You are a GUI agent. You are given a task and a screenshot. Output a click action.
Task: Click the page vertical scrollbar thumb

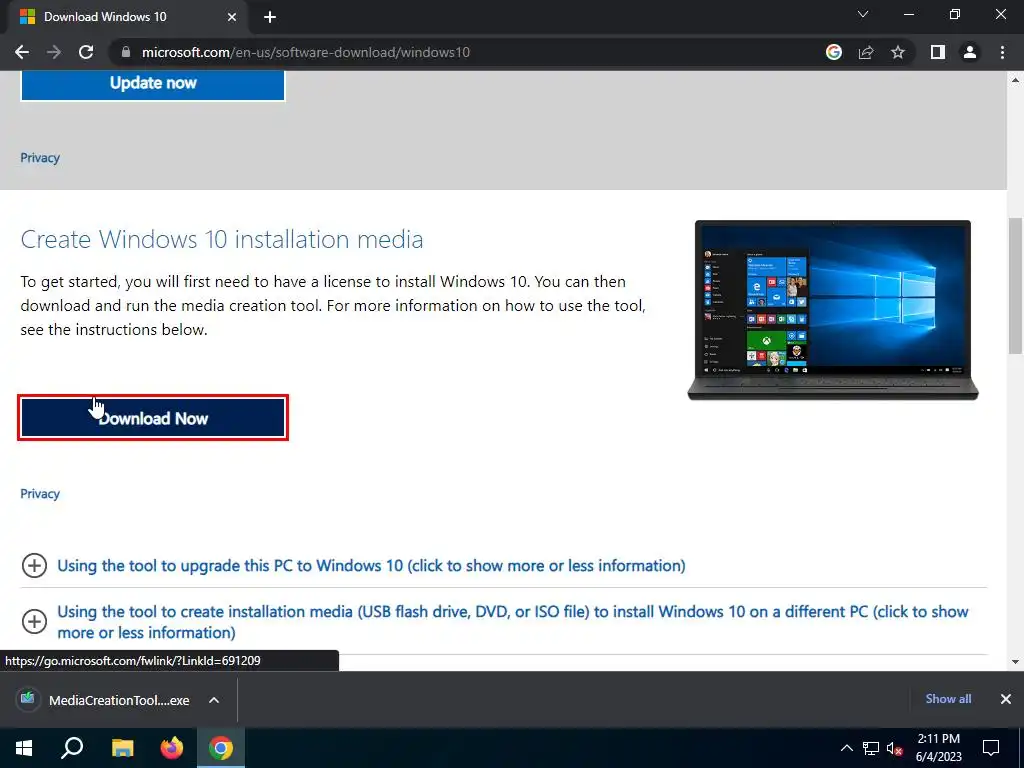1016,286
